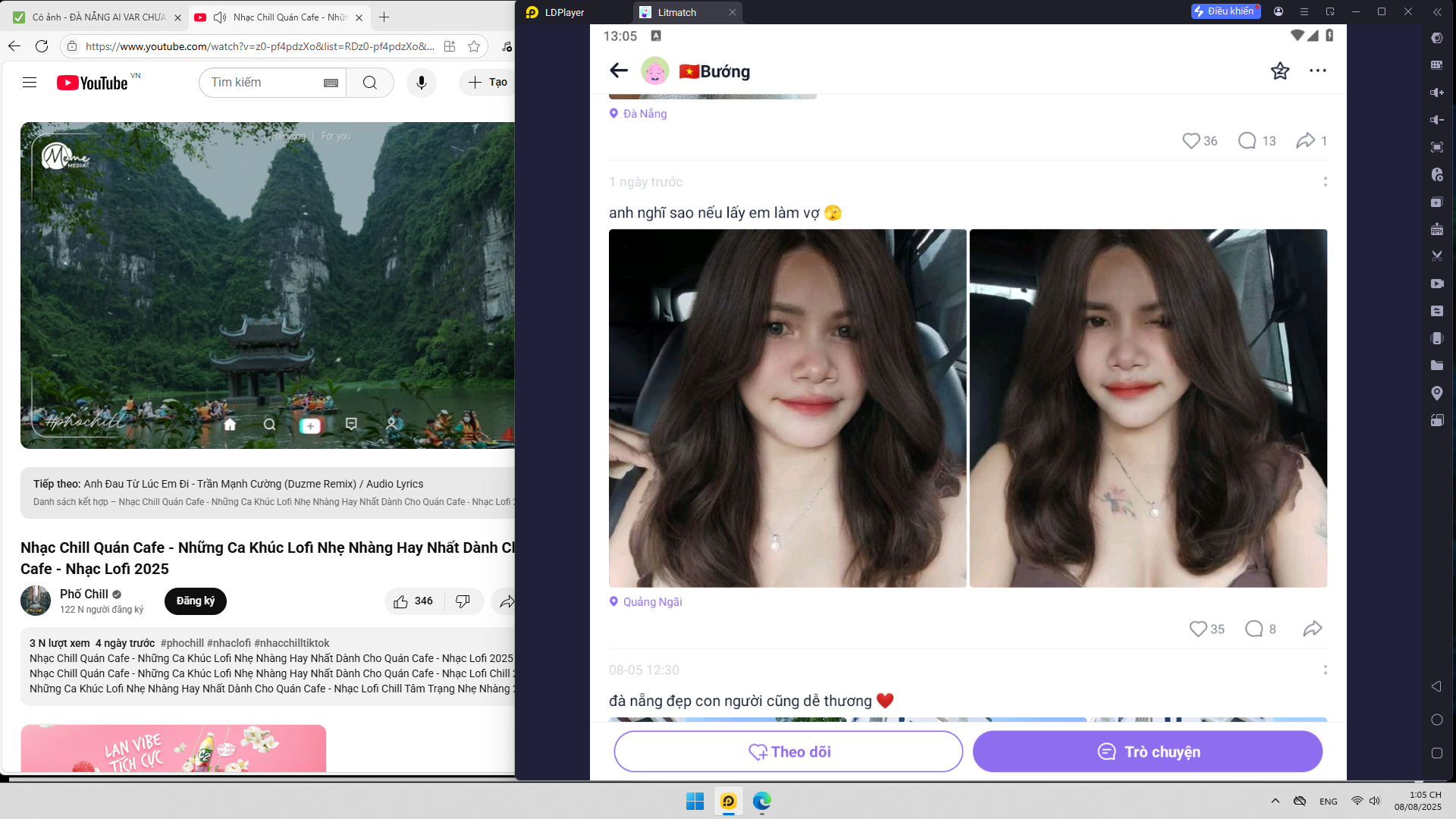This screenshot has width=1456, height=819.
Task: Subscribe with the Đăng ký button
Action: coord(196,601)
